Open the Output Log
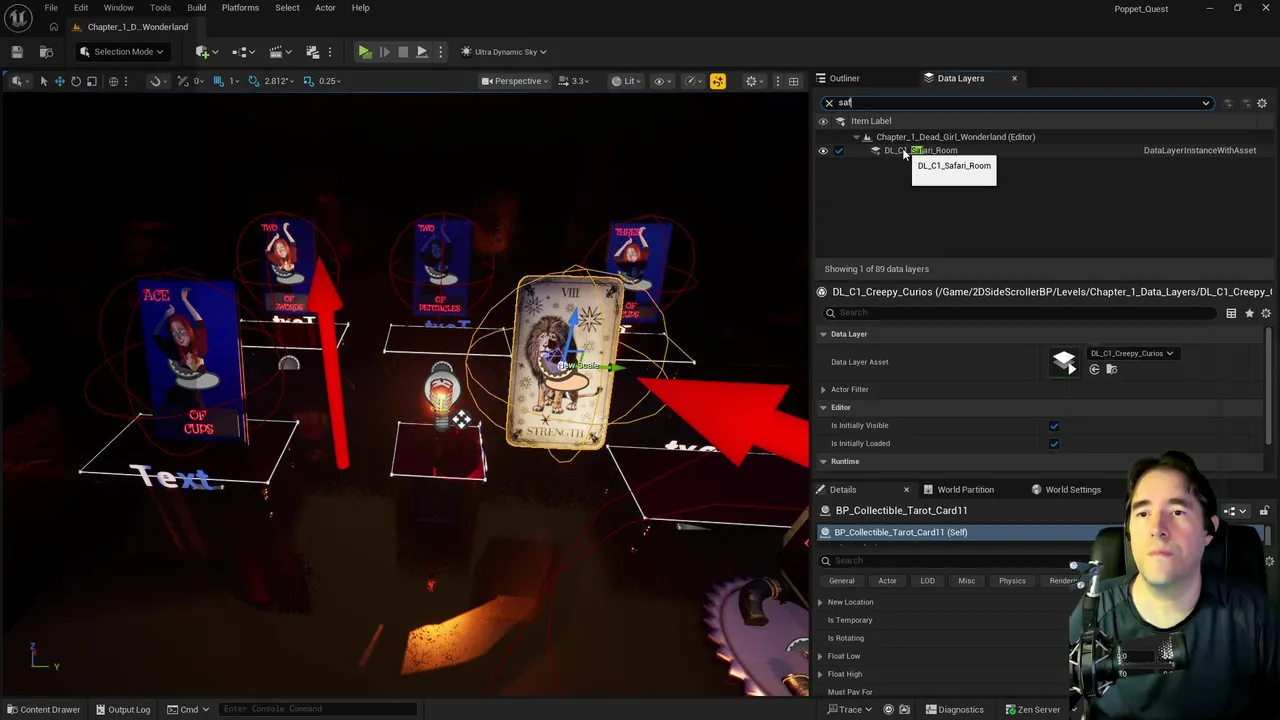Viewport: 1280px width, 720px height. tap(122, 710)
